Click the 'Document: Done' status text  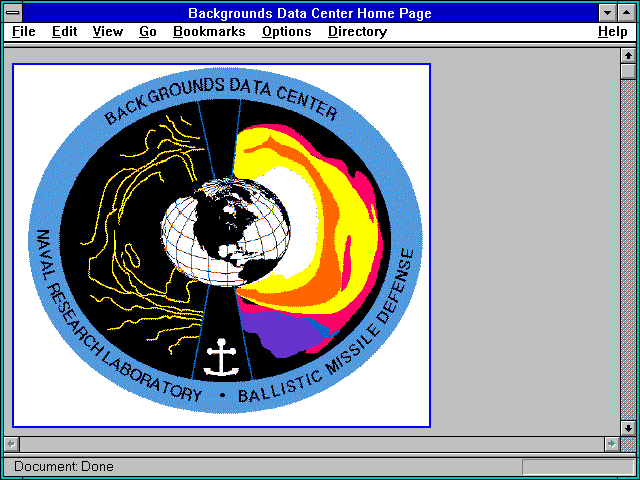(64, 466)
